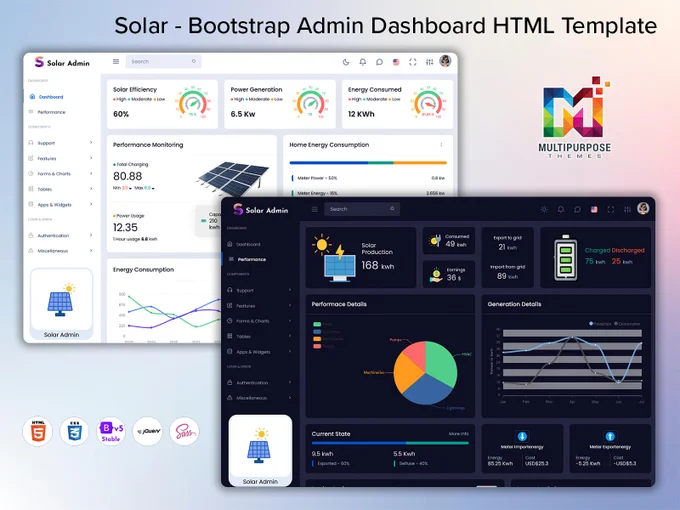The image size is (680, 510).
Task: Click the search field in dark dashboard
Action: point(362,209)
